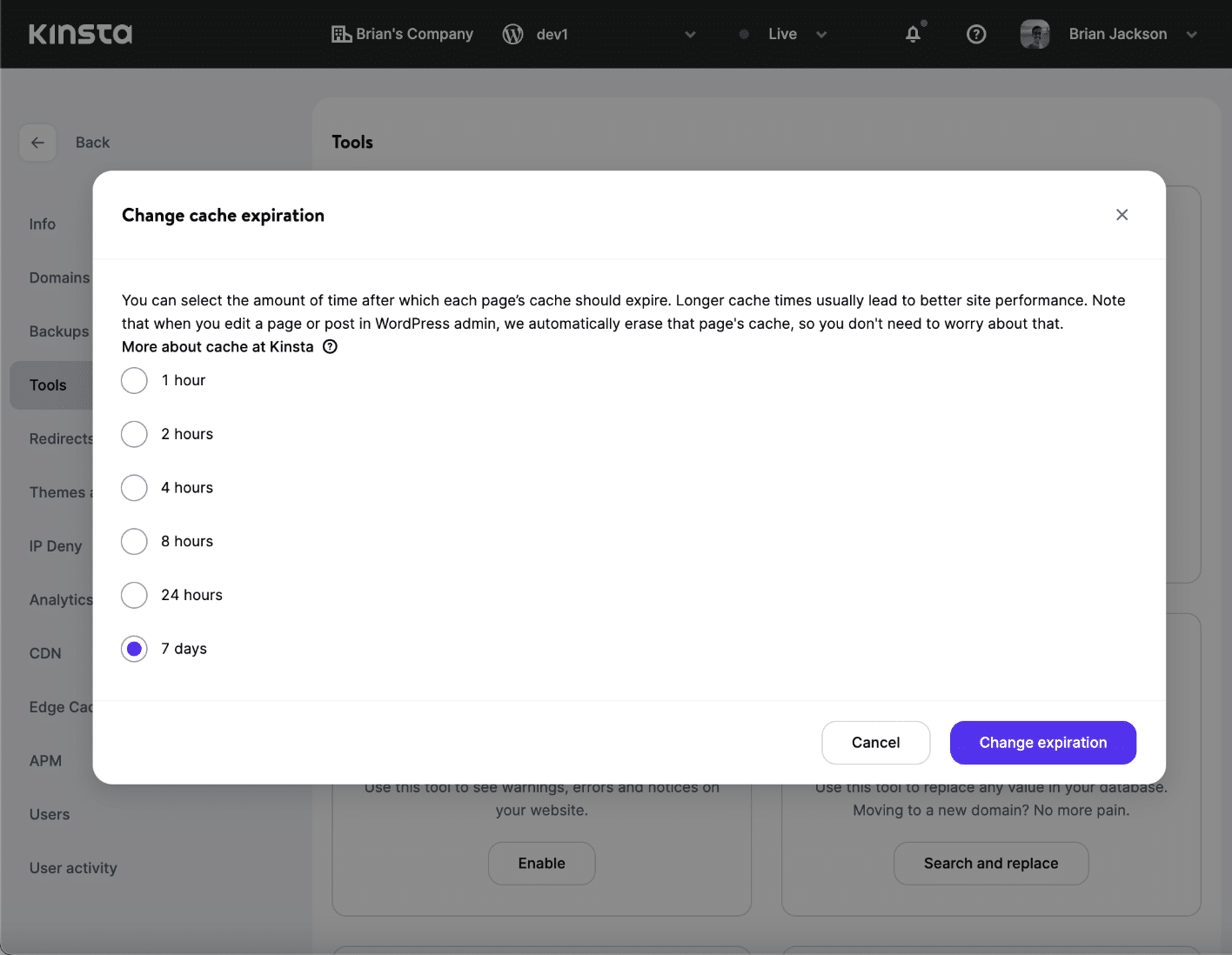
Task: Click the help question mark in the top bar
Action: click(x=976, y=34)
